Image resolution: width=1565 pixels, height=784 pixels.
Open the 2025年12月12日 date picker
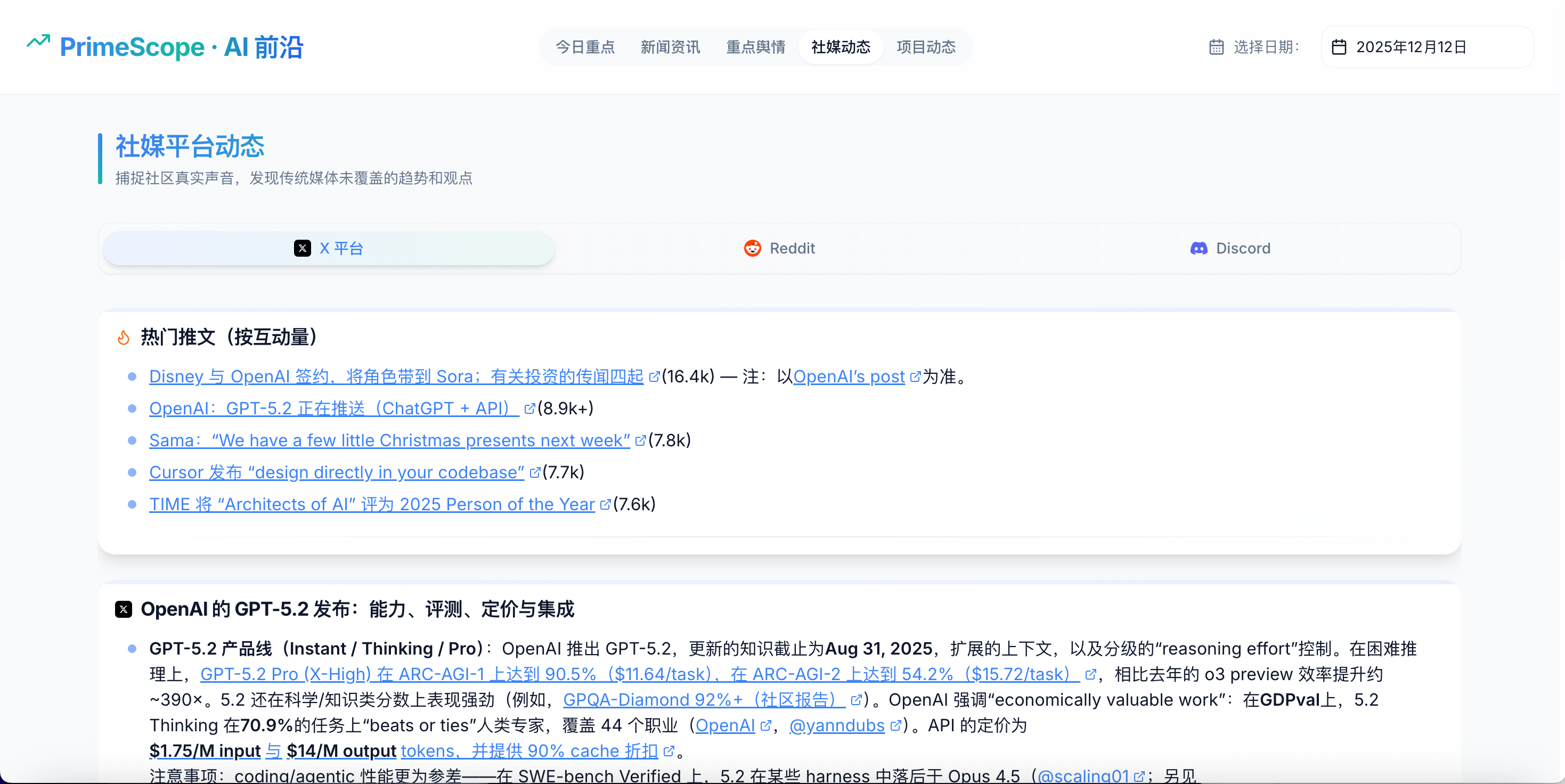1427,47
